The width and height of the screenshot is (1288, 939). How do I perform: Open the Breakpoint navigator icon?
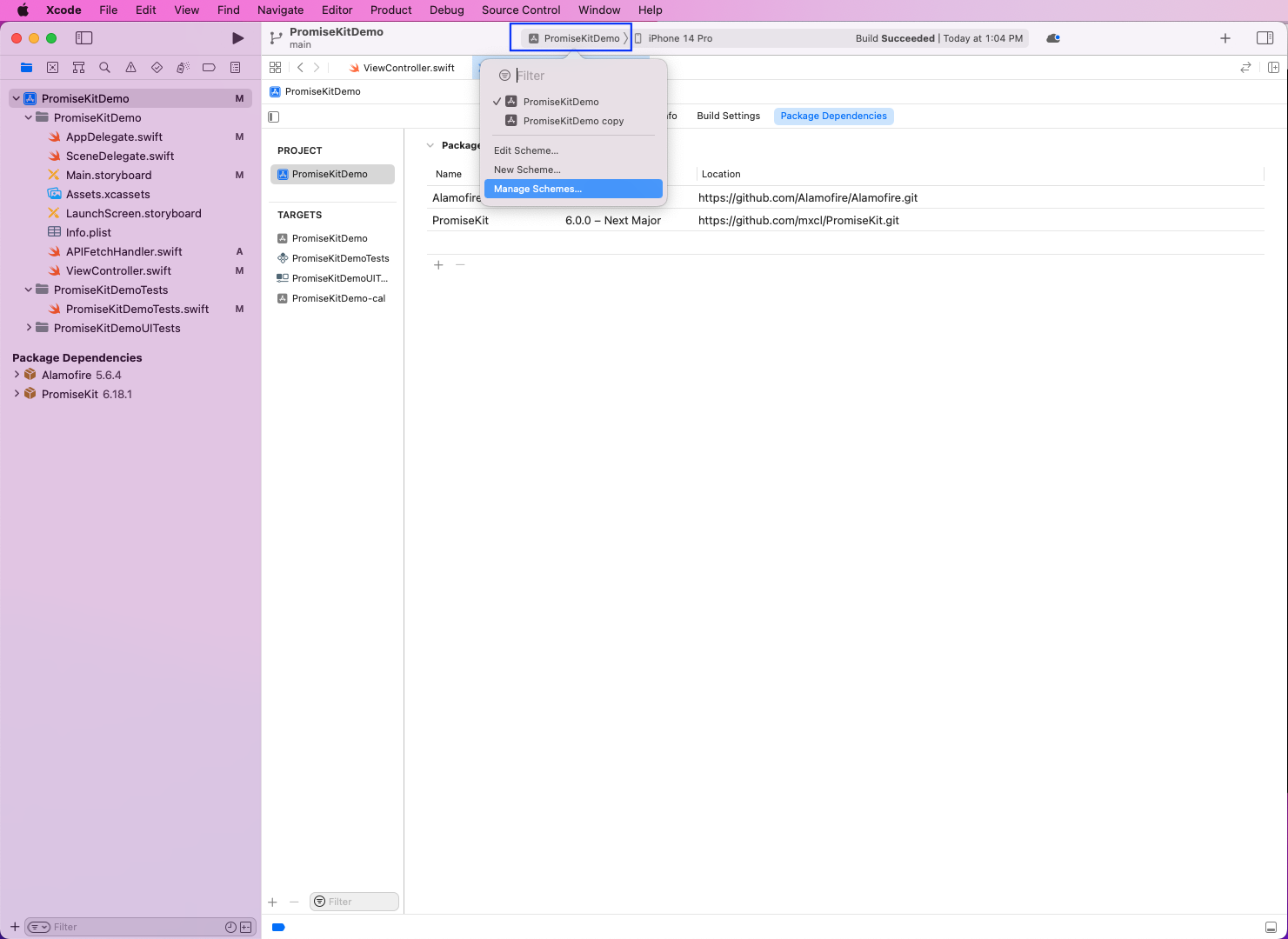coord(209,68)
